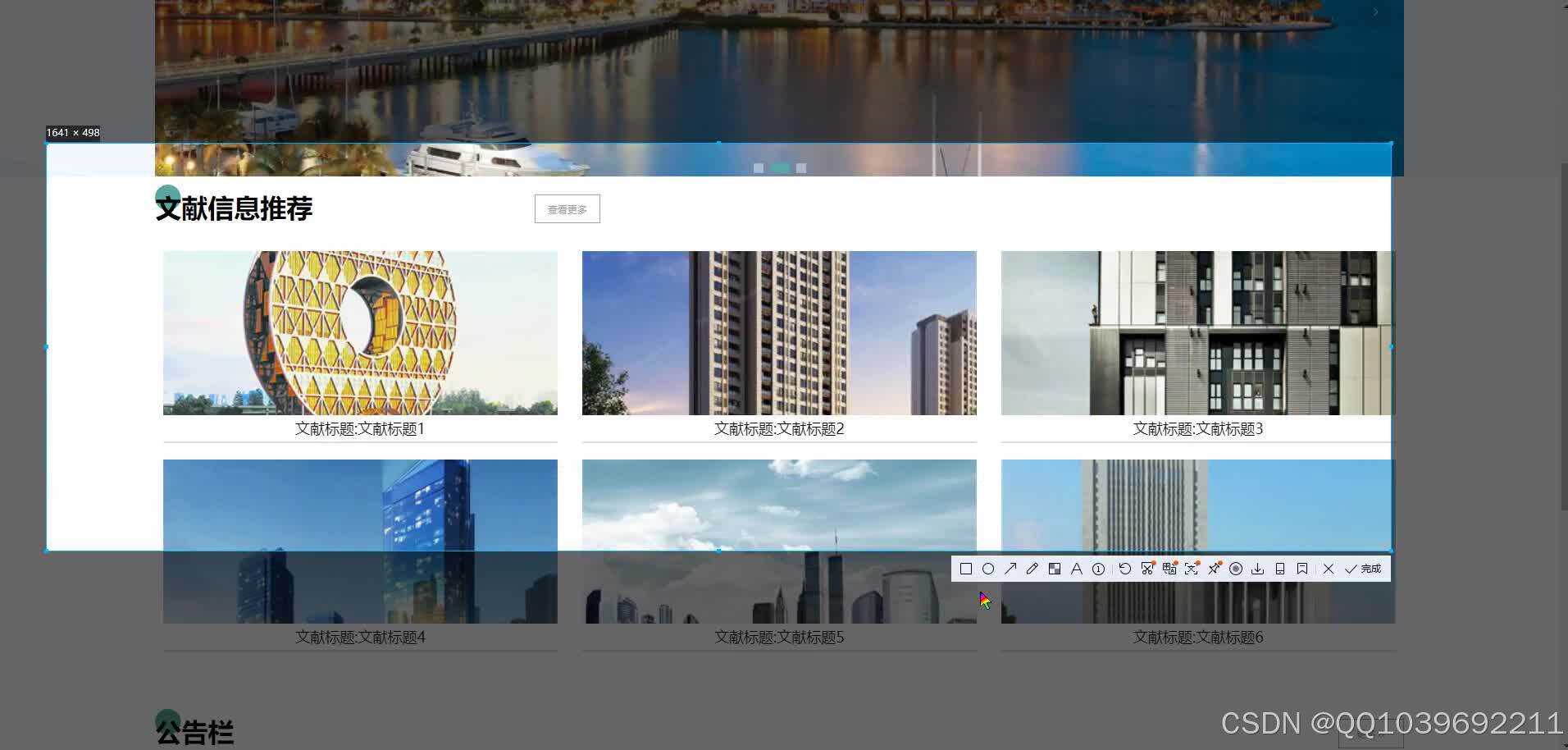Viewport: 1568px width, 750px height.
Task: Click the text 文献标题:文献标题3
Action: pyautogui.click(x=1198, y=429)
